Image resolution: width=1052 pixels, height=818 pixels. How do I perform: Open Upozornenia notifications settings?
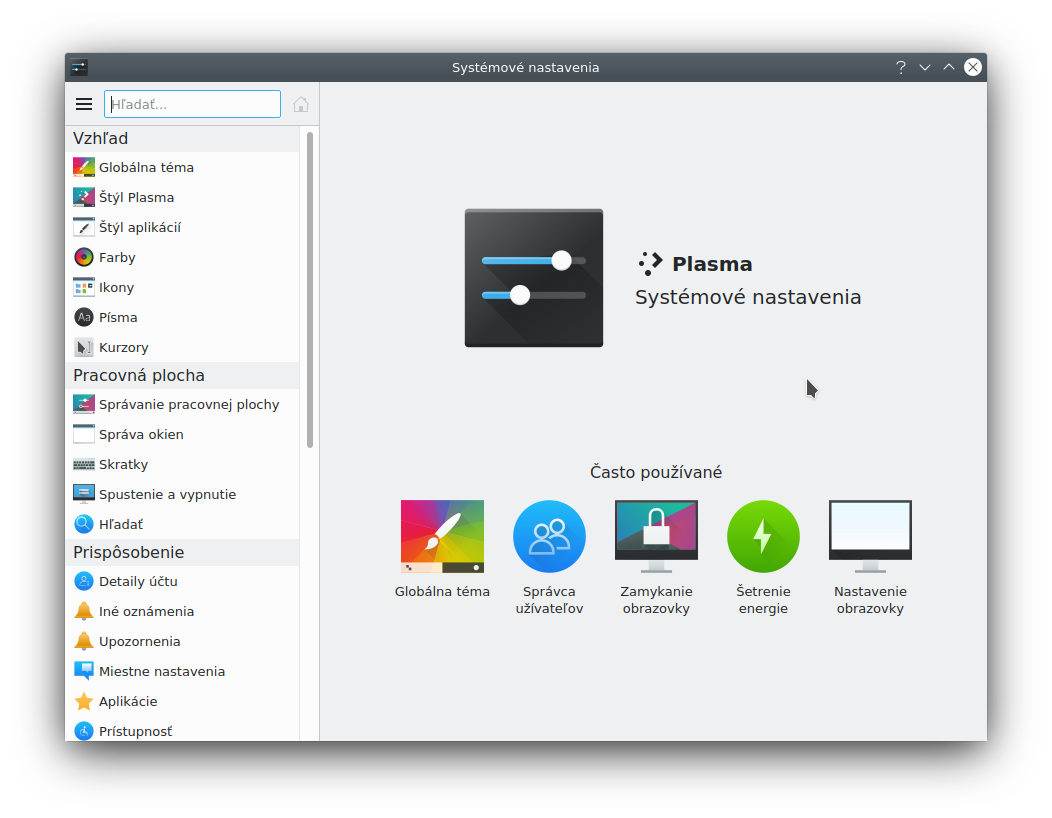tap(182, 641)
